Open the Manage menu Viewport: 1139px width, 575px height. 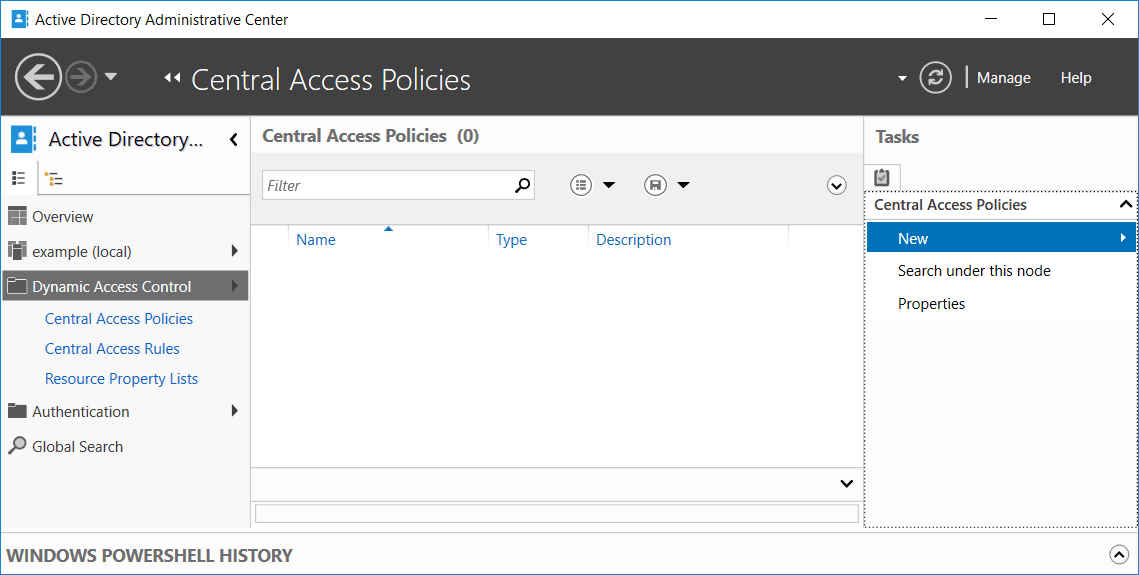click(x=1003, y=78)
